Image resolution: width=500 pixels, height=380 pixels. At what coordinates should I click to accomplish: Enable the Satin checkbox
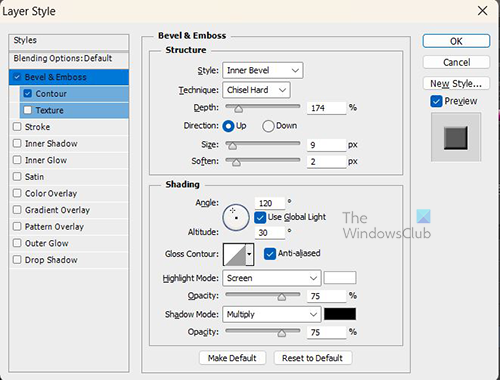(17, 176)
